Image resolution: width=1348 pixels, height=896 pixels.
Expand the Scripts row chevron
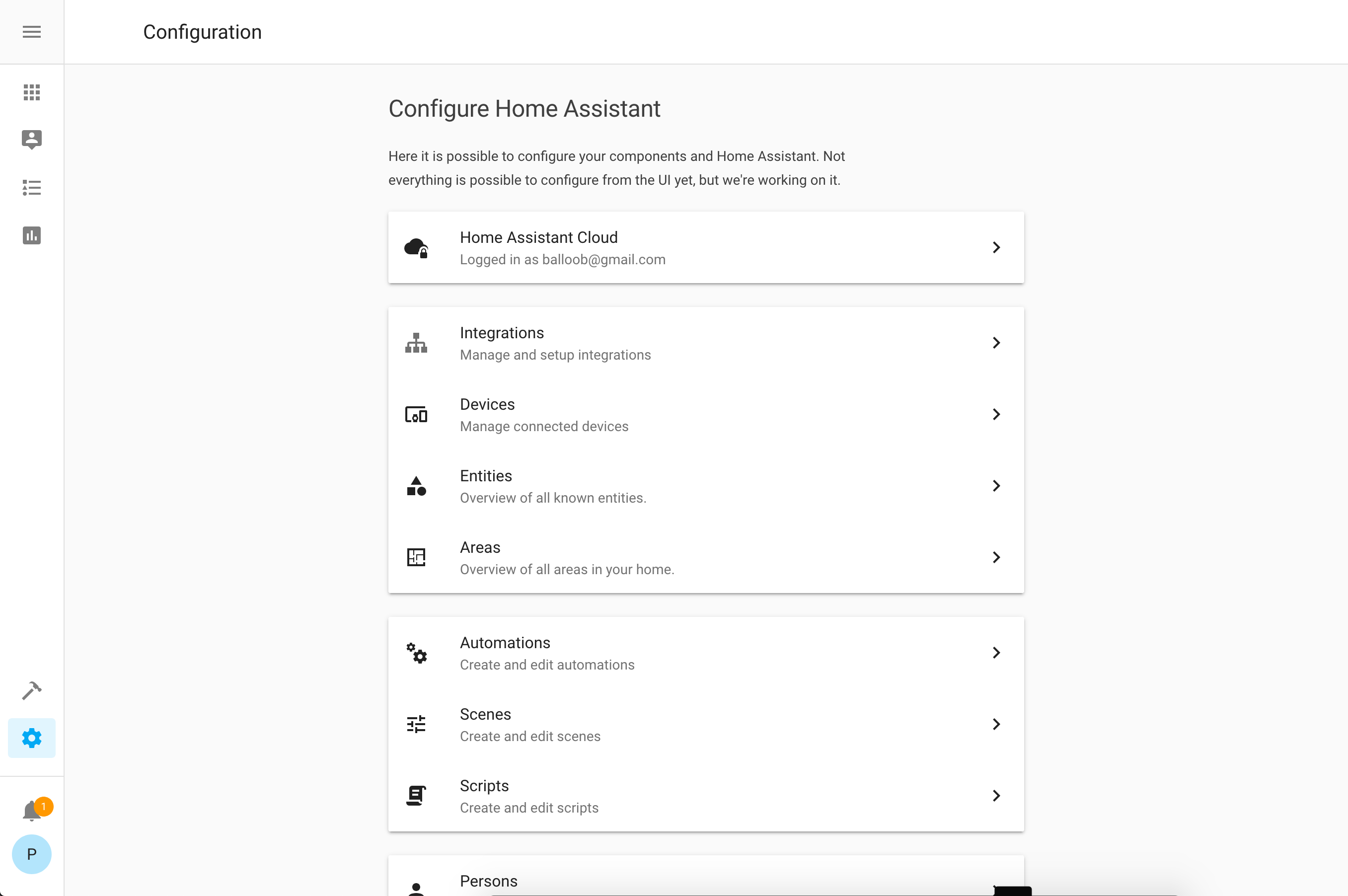[996, 796]
